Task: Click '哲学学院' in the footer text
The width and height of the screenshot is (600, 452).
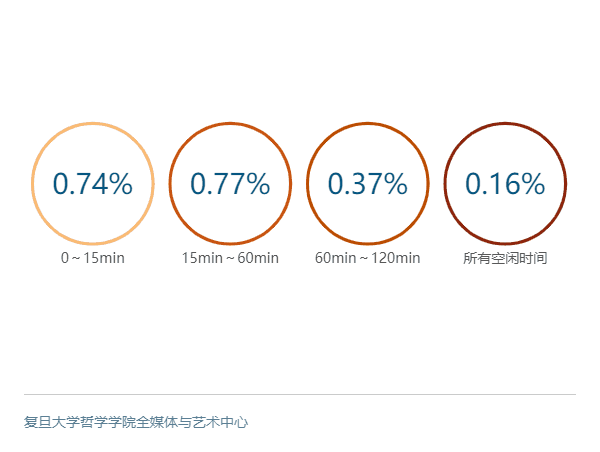Action: [x=108, y=422]
